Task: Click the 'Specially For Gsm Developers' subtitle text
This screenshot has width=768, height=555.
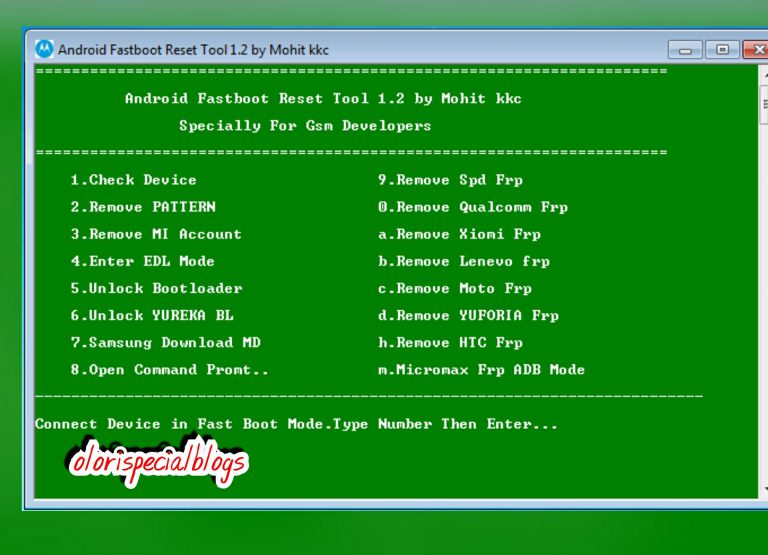Action: (x=305, y=126)
